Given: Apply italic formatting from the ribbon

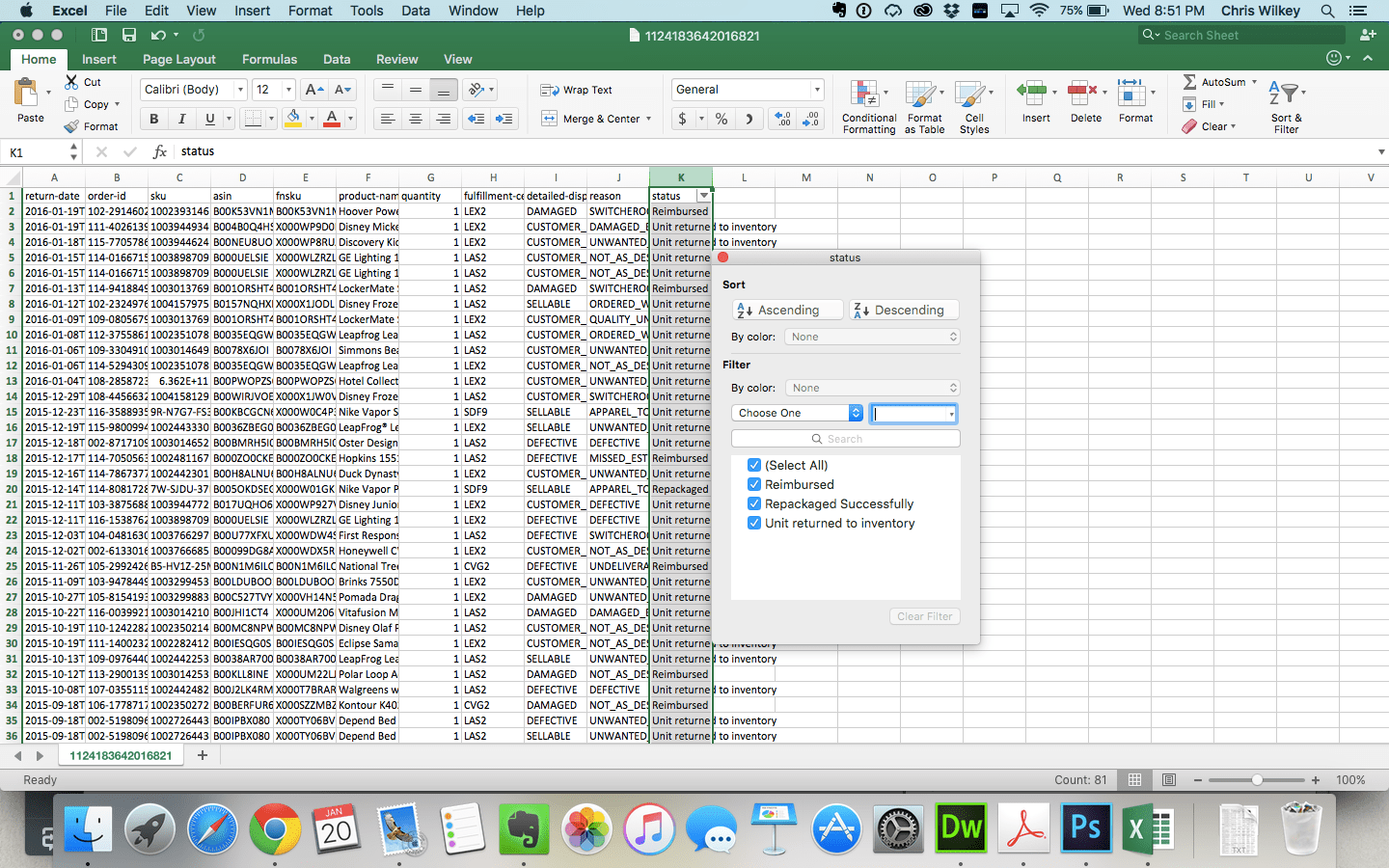Looking at the screenshot, I should pos(181,119).
